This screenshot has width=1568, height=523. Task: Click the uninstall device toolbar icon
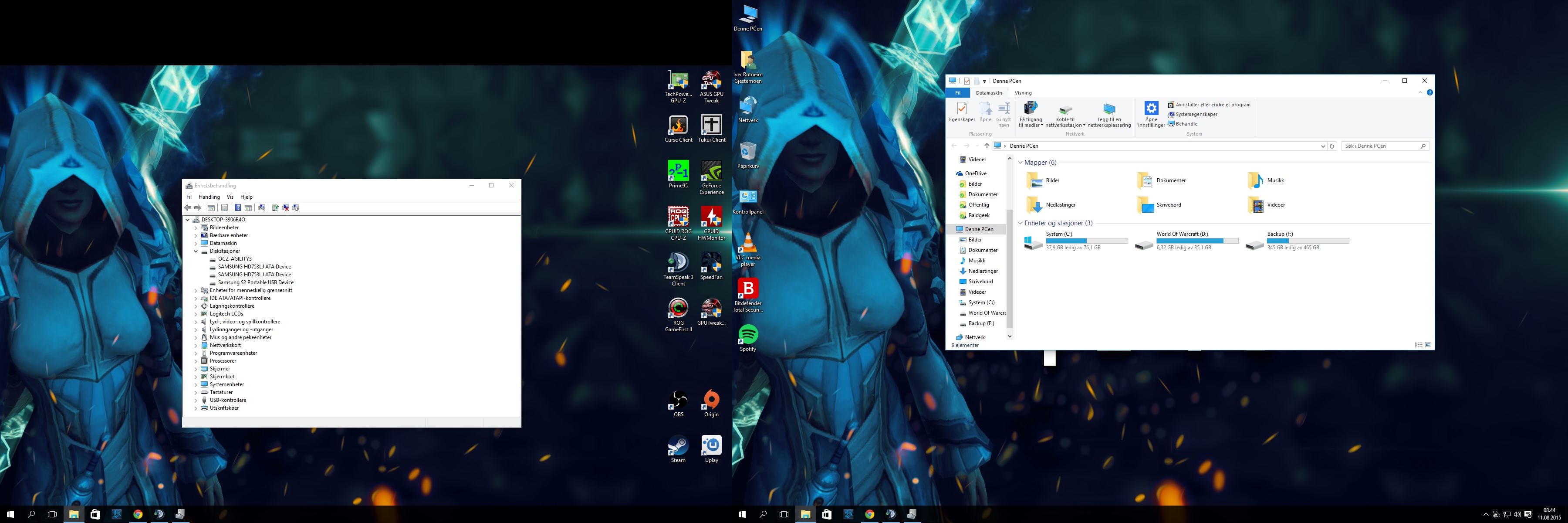click(285, 208)
